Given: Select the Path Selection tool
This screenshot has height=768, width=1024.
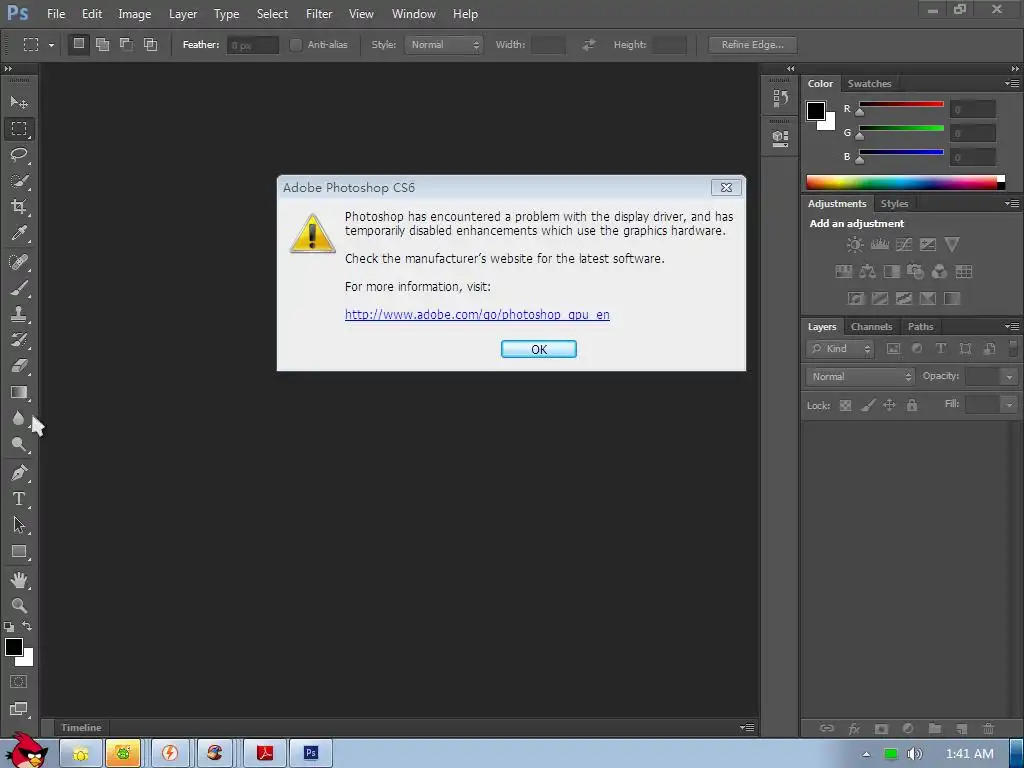Looking at the screenshot, I should 19,524.
